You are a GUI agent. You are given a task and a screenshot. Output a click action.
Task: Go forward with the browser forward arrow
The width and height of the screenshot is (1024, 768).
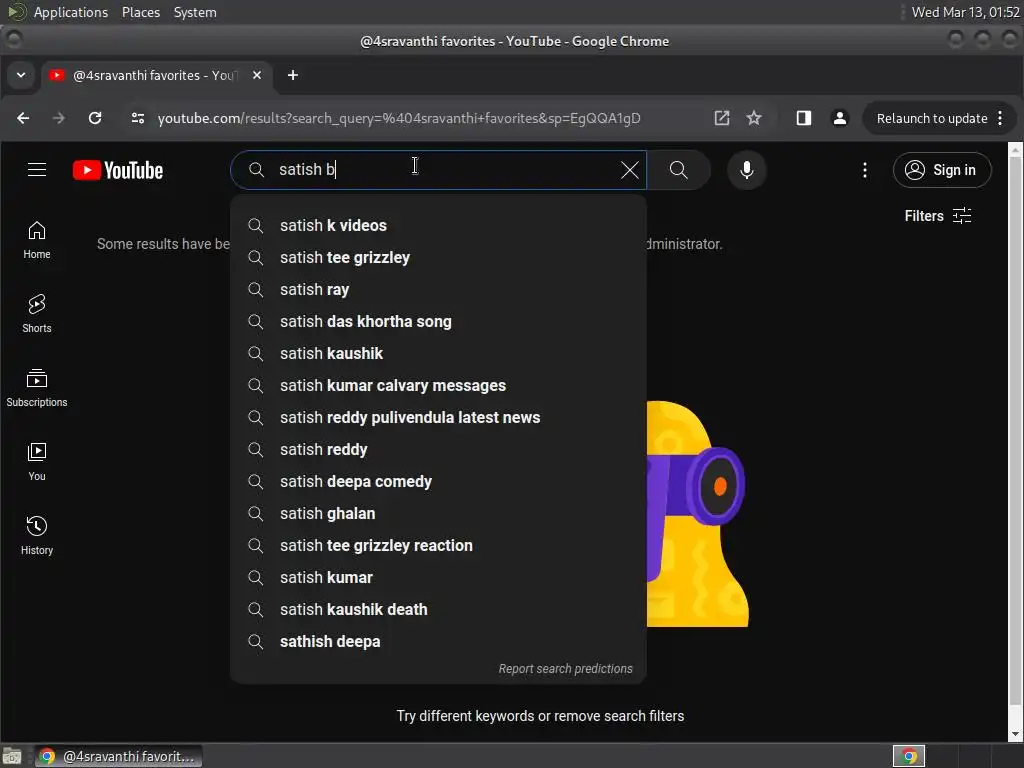pos(59,118)
